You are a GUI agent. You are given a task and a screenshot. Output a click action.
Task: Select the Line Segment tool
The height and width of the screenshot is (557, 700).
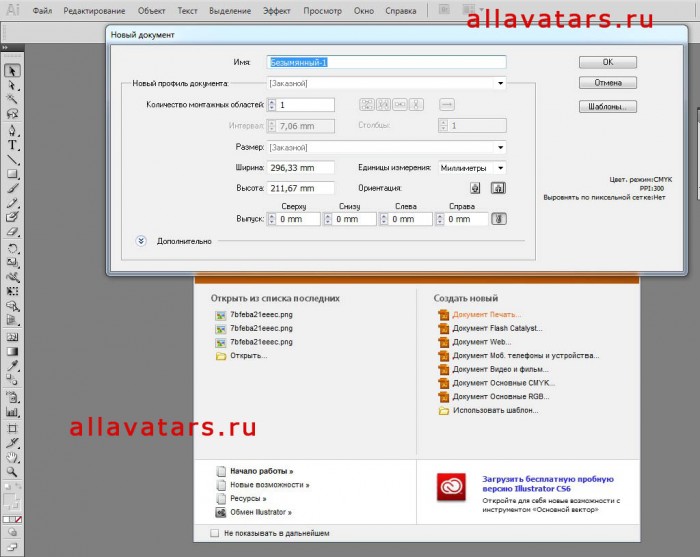[x=13, y=160]
